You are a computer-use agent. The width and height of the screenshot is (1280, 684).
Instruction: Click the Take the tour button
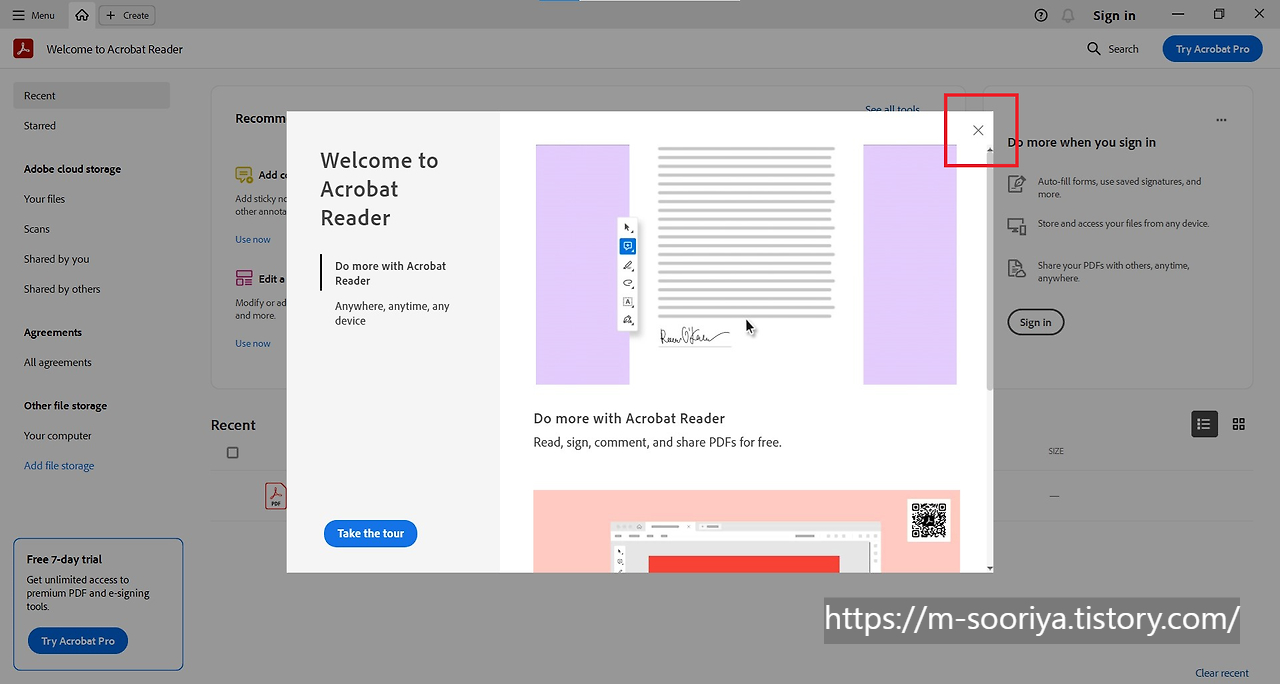[370, 534]
